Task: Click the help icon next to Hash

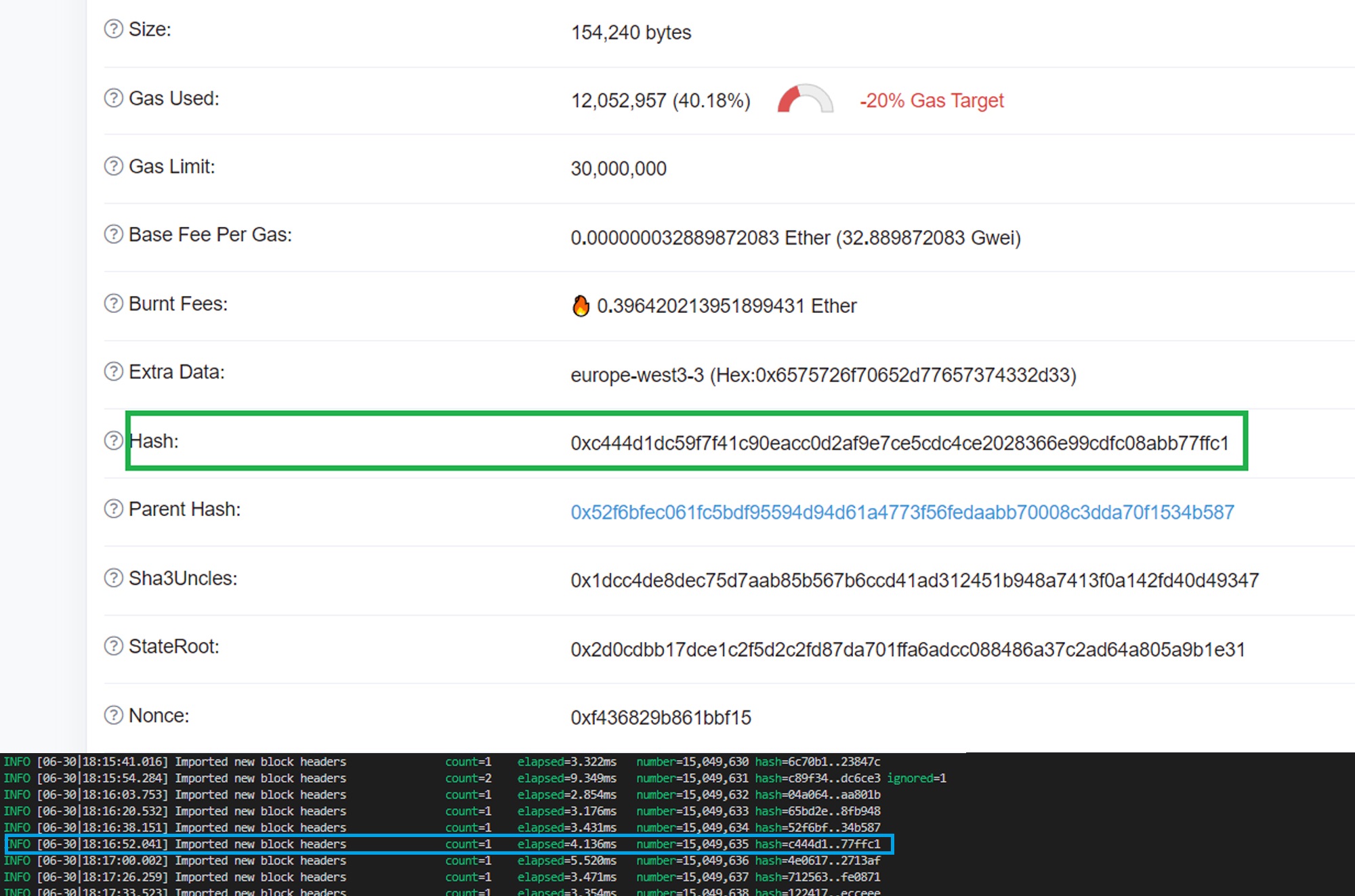Action: point(113,441)
